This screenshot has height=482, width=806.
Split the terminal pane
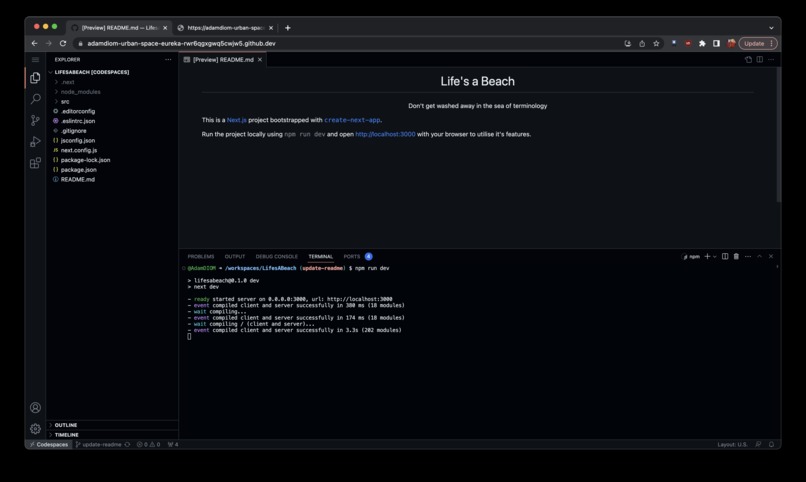point(725,256)
